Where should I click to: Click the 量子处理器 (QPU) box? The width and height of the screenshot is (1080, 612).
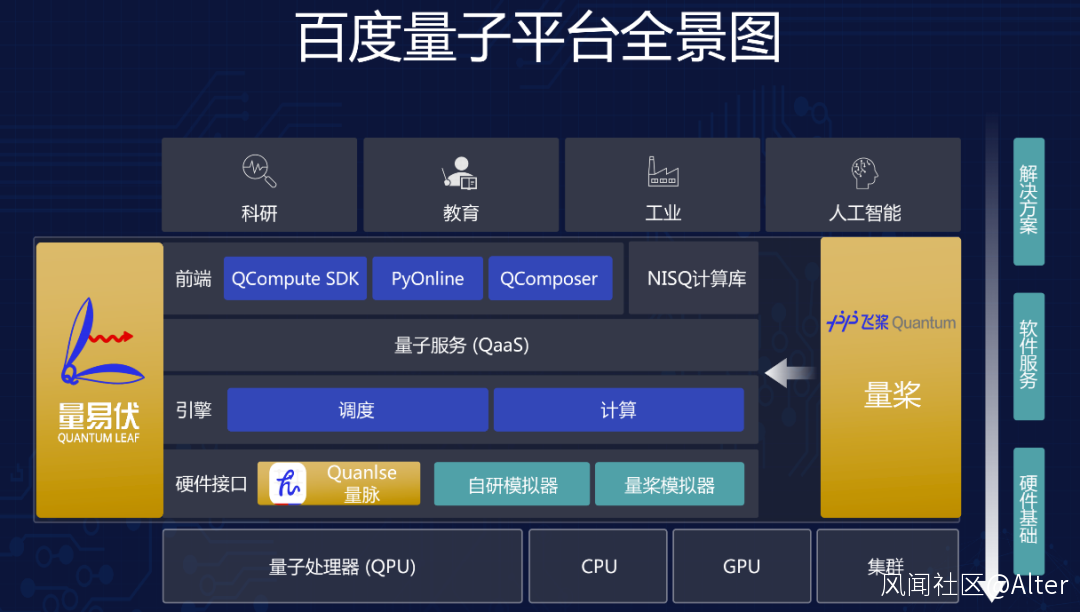point(342,566)
